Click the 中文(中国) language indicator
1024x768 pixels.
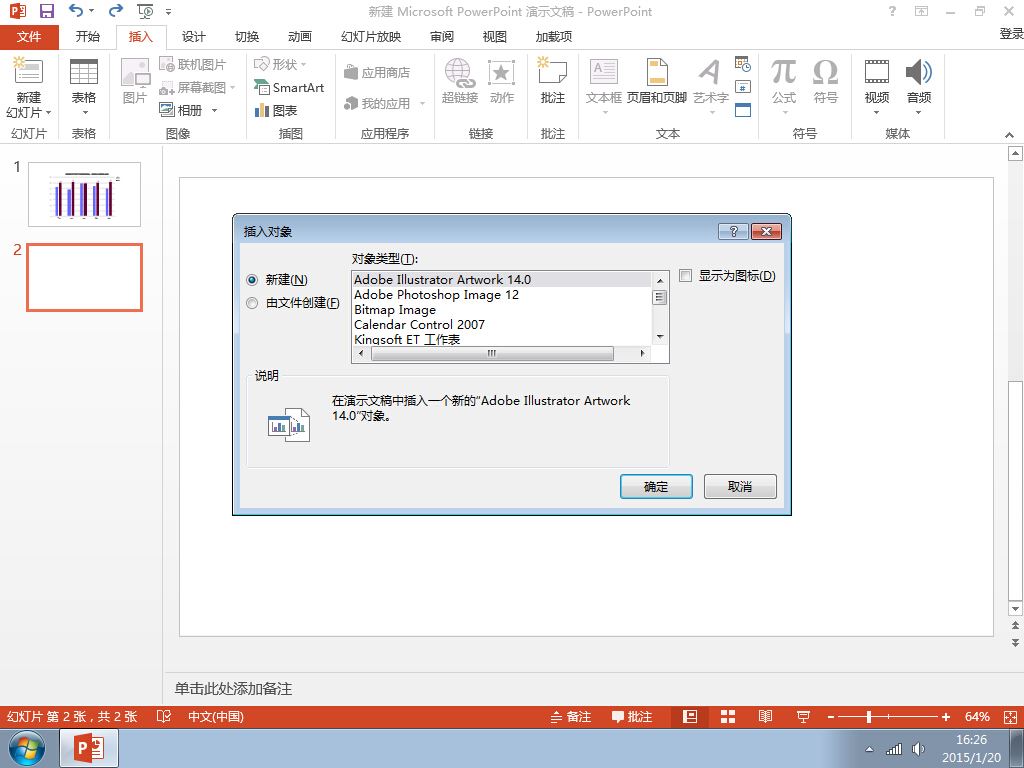coord(216,716)
